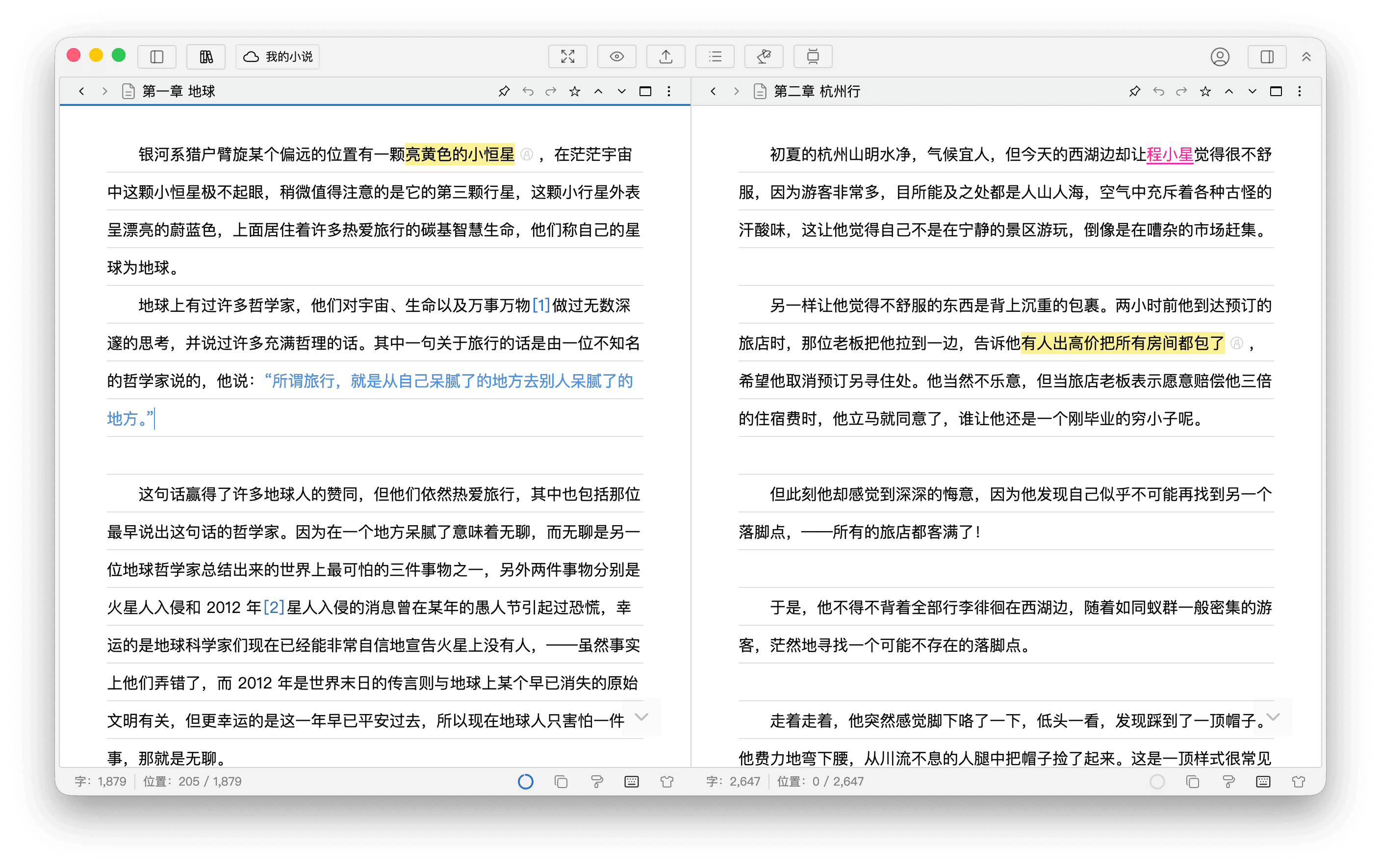1381x868 pixels.
Task: Toggle the left sidebar panel icon
Action: pyautogui.click(x=156, y=56)
